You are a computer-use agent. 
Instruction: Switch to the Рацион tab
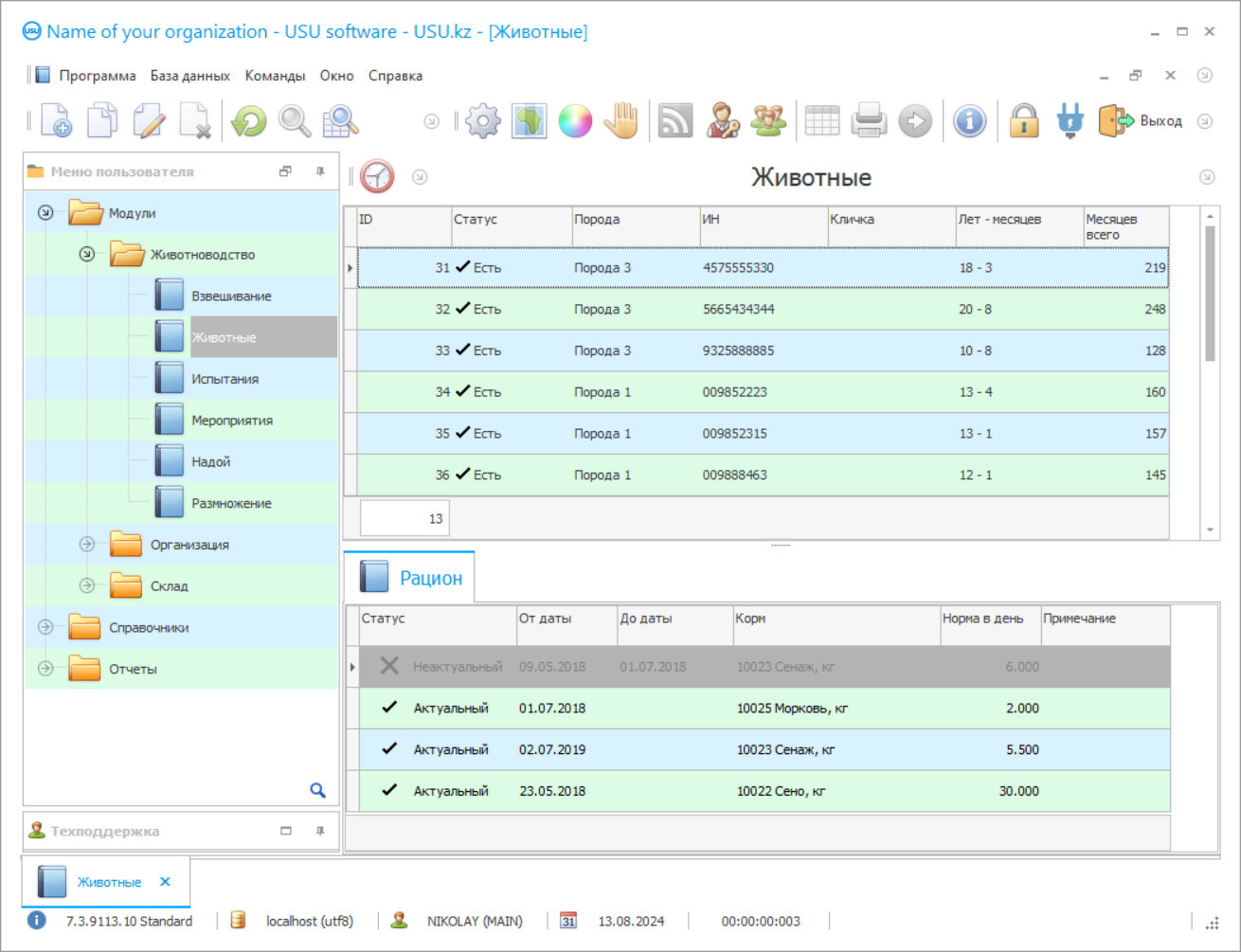click(x=409, y=577)
